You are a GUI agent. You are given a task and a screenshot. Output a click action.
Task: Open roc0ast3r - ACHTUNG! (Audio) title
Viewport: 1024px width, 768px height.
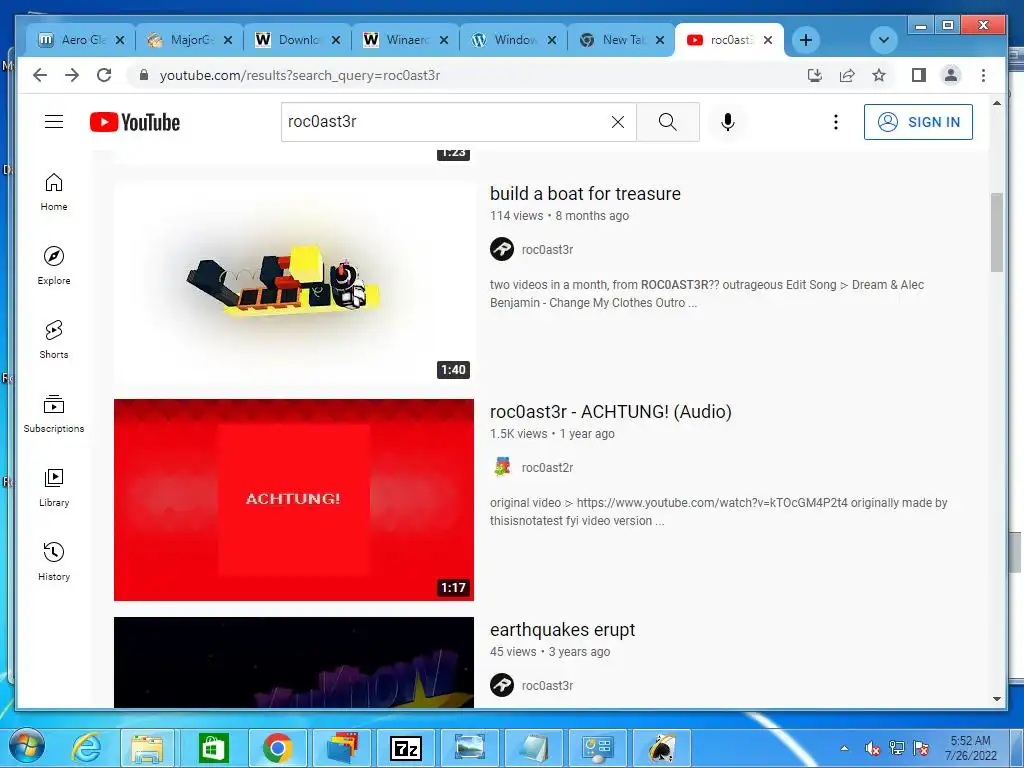[611, 412]
